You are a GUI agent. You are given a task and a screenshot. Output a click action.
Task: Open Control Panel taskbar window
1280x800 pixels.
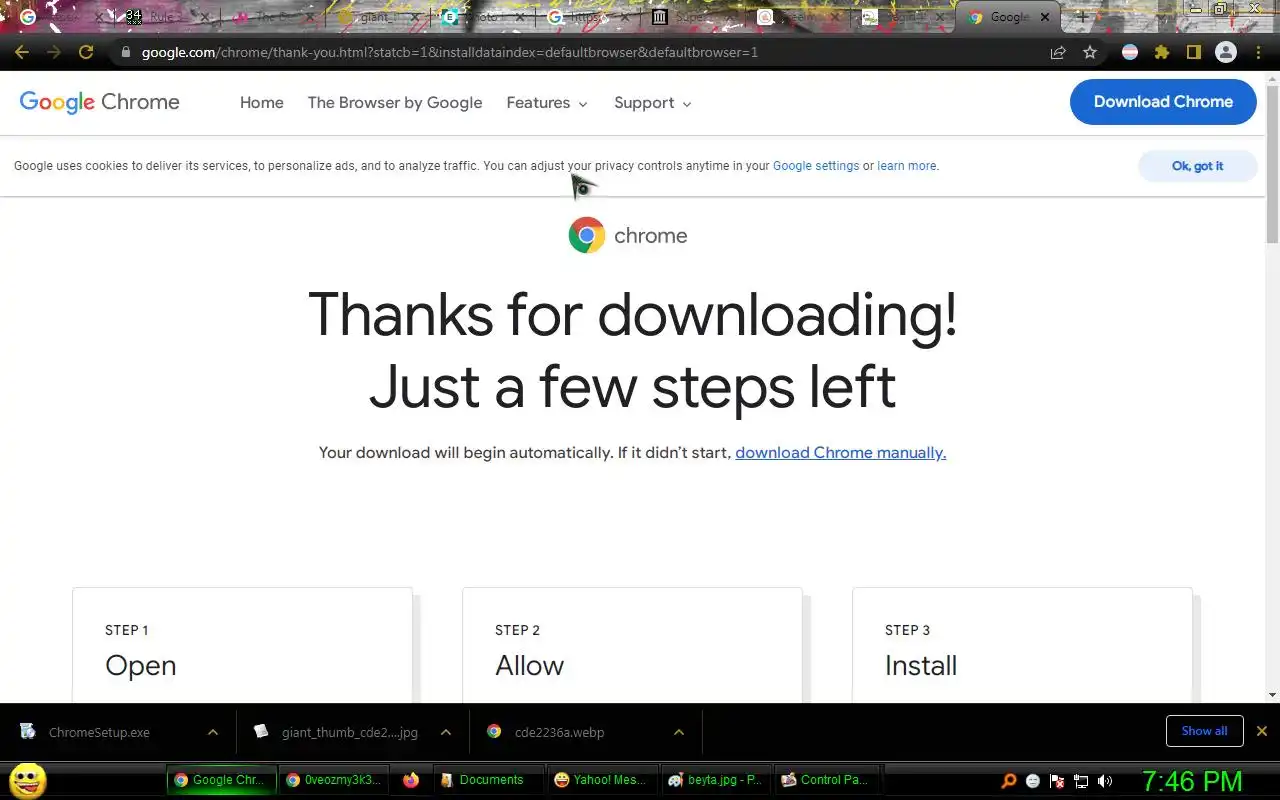point(828,780)
